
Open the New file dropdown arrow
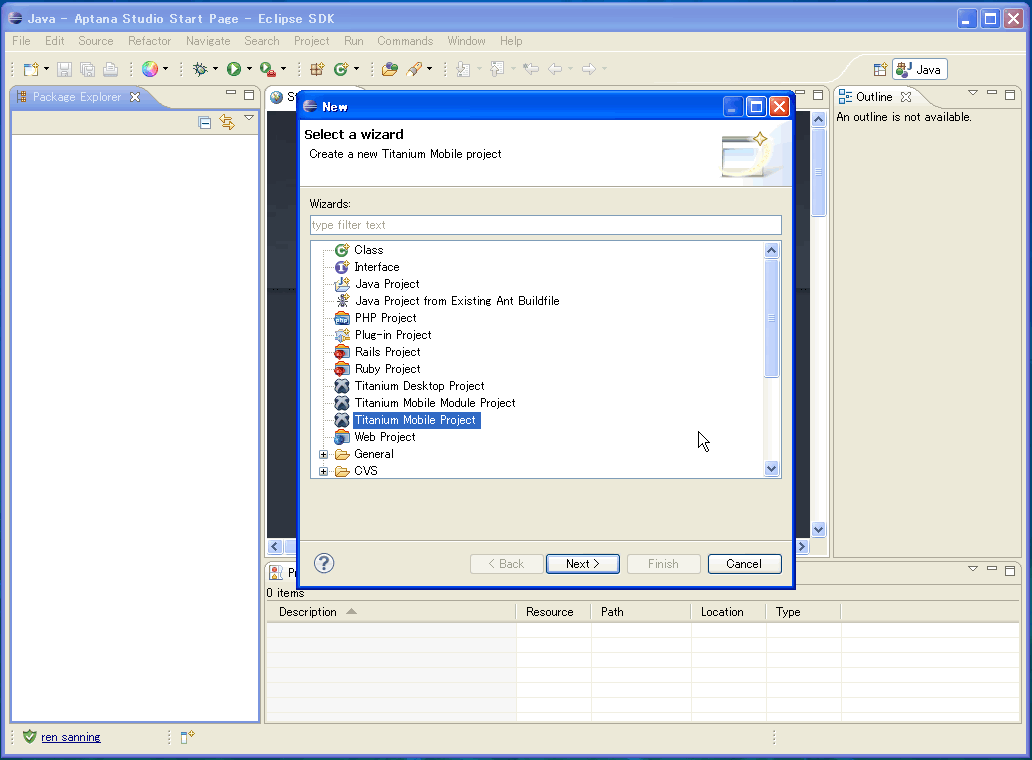click(x=47, y=69)
